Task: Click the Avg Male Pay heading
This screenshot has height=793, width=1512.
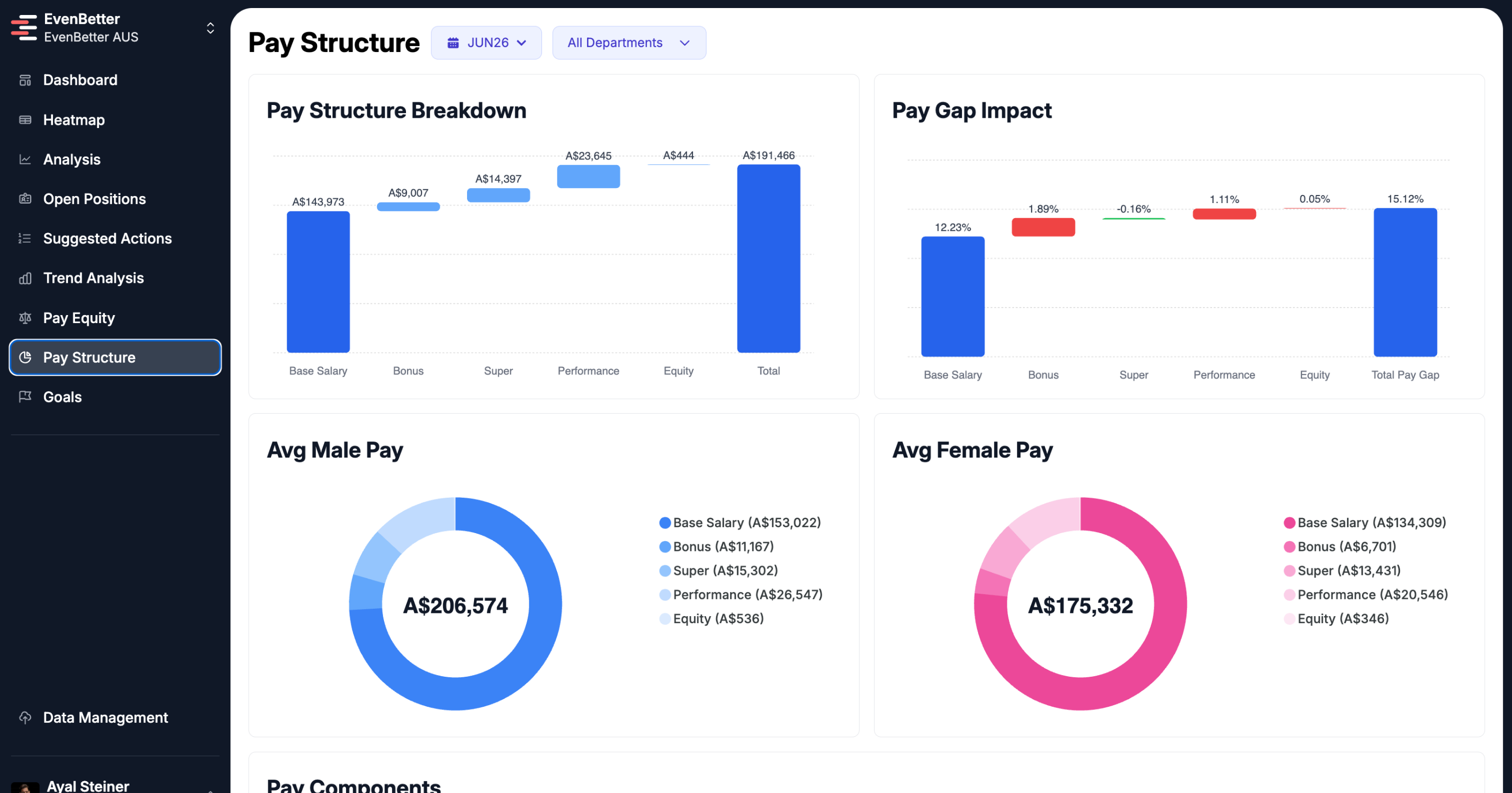Action: pyautogui.click(x=335, y=450)
